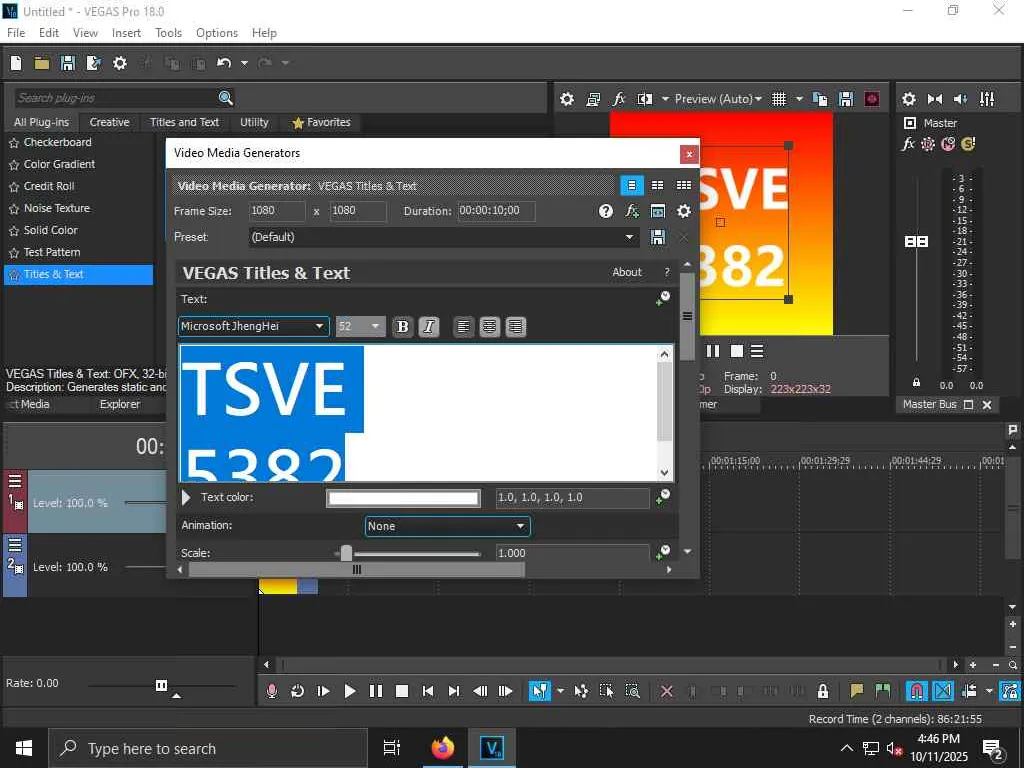
Task: Click the Duration timecode field
Action: click(497, 211)
